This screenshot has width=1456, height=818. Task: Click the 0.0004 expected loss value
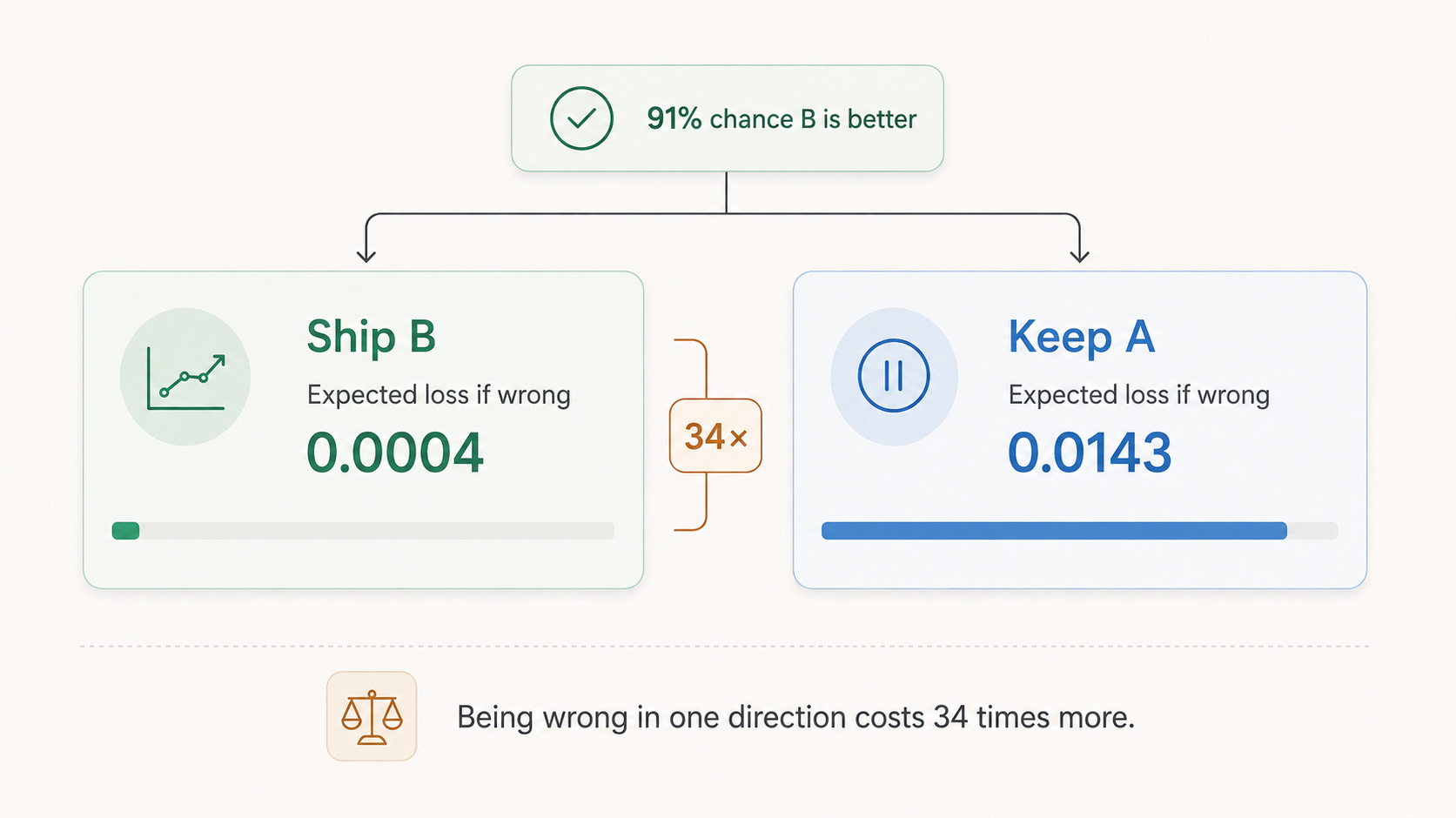pos(395,453)
